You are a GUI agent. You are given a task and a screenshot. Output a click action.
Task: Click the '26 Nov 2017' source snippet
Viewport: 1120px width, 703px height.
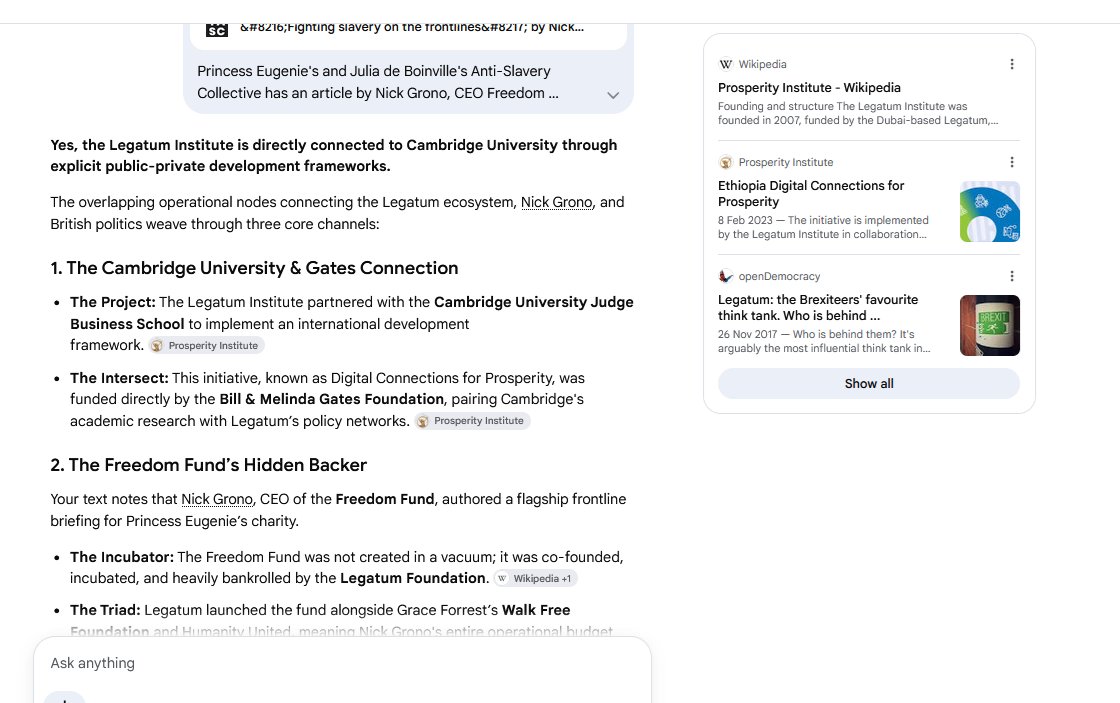[x=824, y=341]
